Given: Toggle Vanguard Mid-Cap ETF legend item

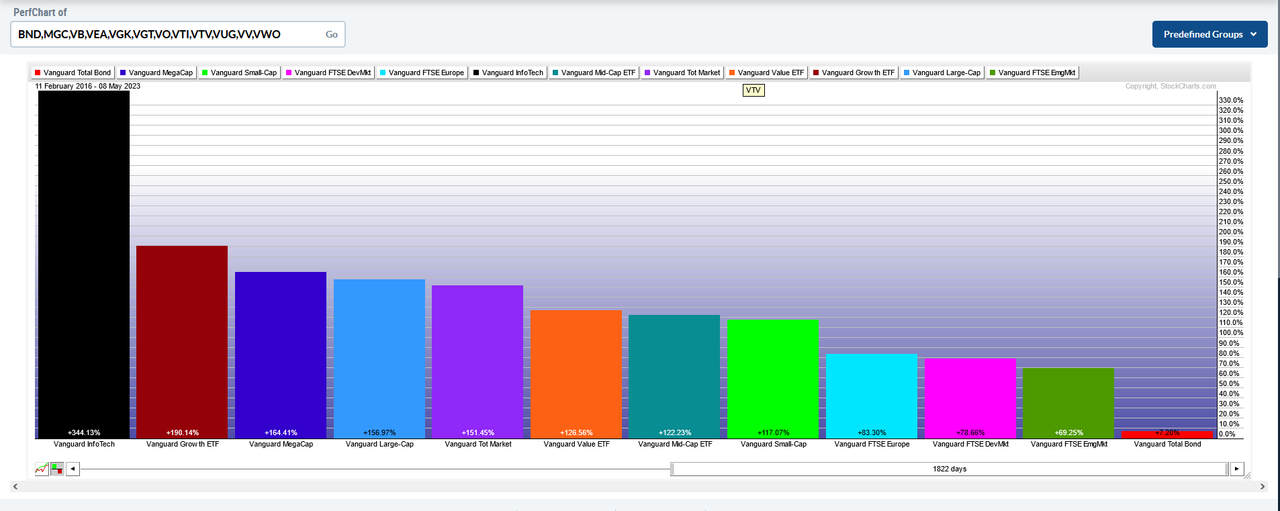Looking at the screenshot, I should pos(597,72).
